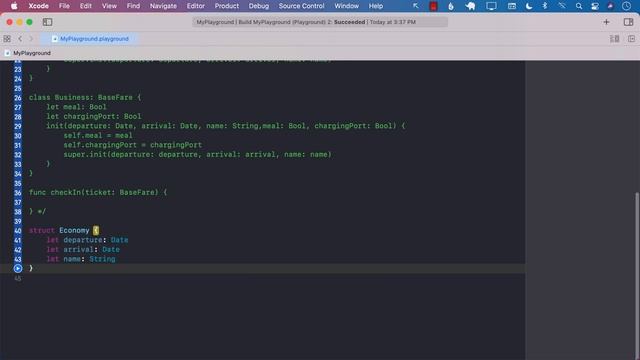Viewport: 640px width, 360px height.
Task: Click line number 40 in gutter
Action: click(x=18, y=231)
